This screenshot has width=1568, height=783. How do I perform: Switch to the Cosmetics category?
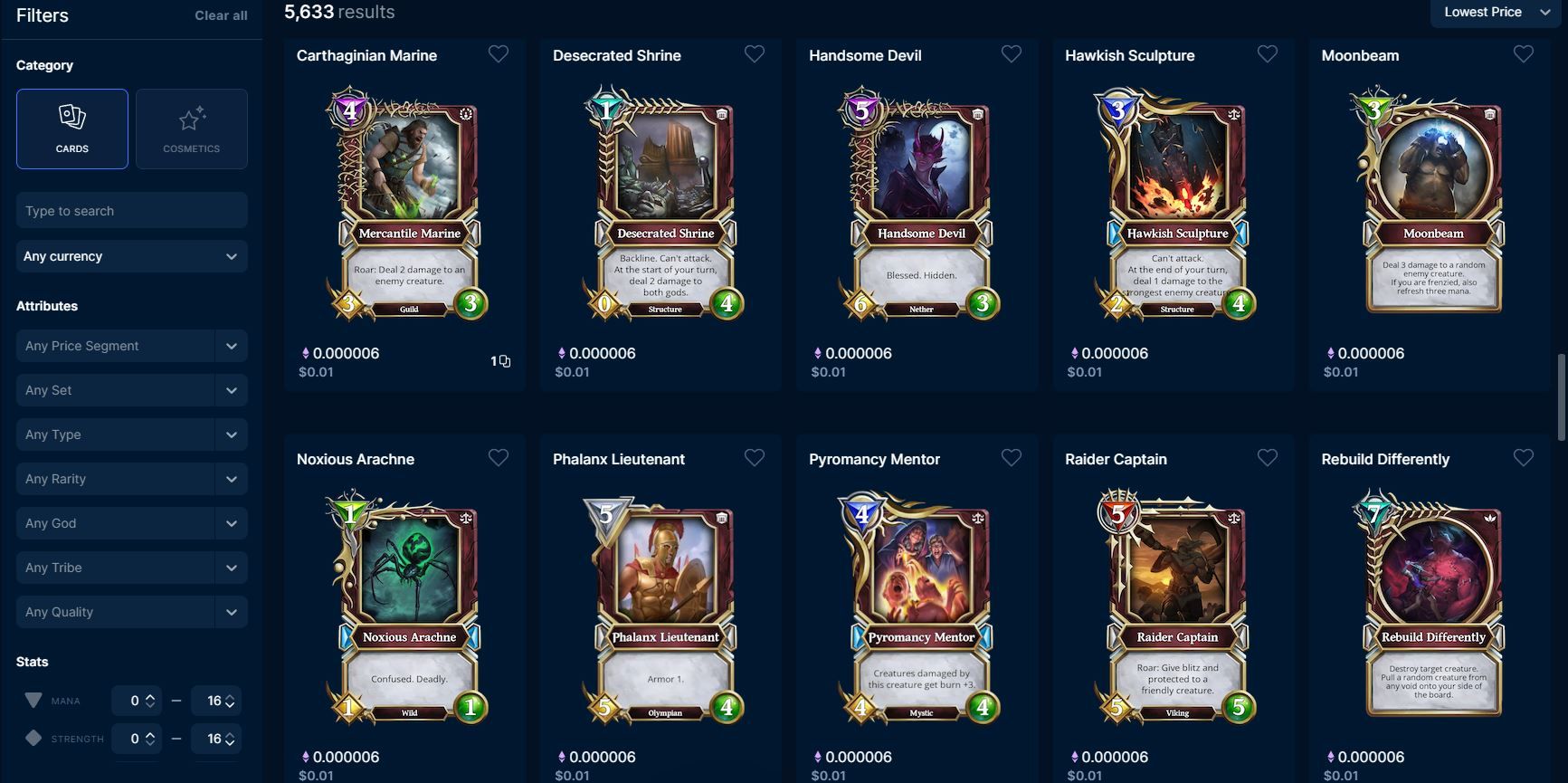click(x=192, y=129)
